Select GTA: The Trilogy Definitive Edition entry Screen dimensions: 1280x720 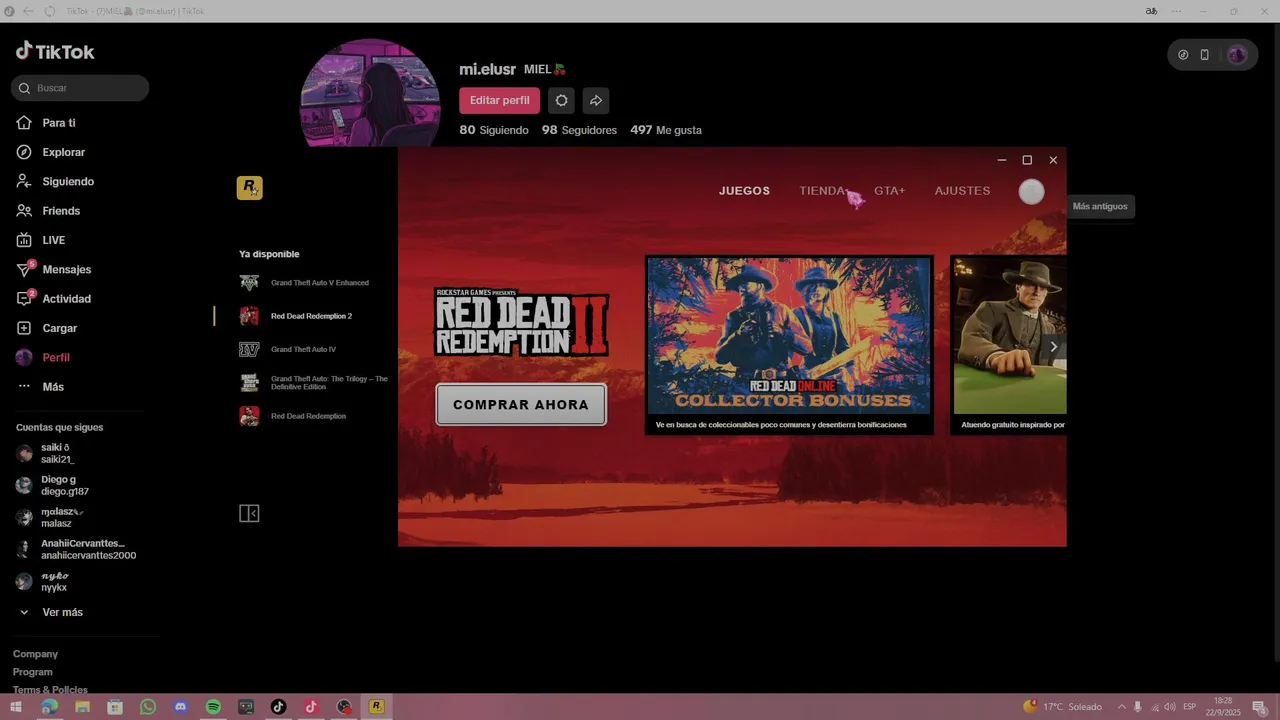tap(314, 383)
